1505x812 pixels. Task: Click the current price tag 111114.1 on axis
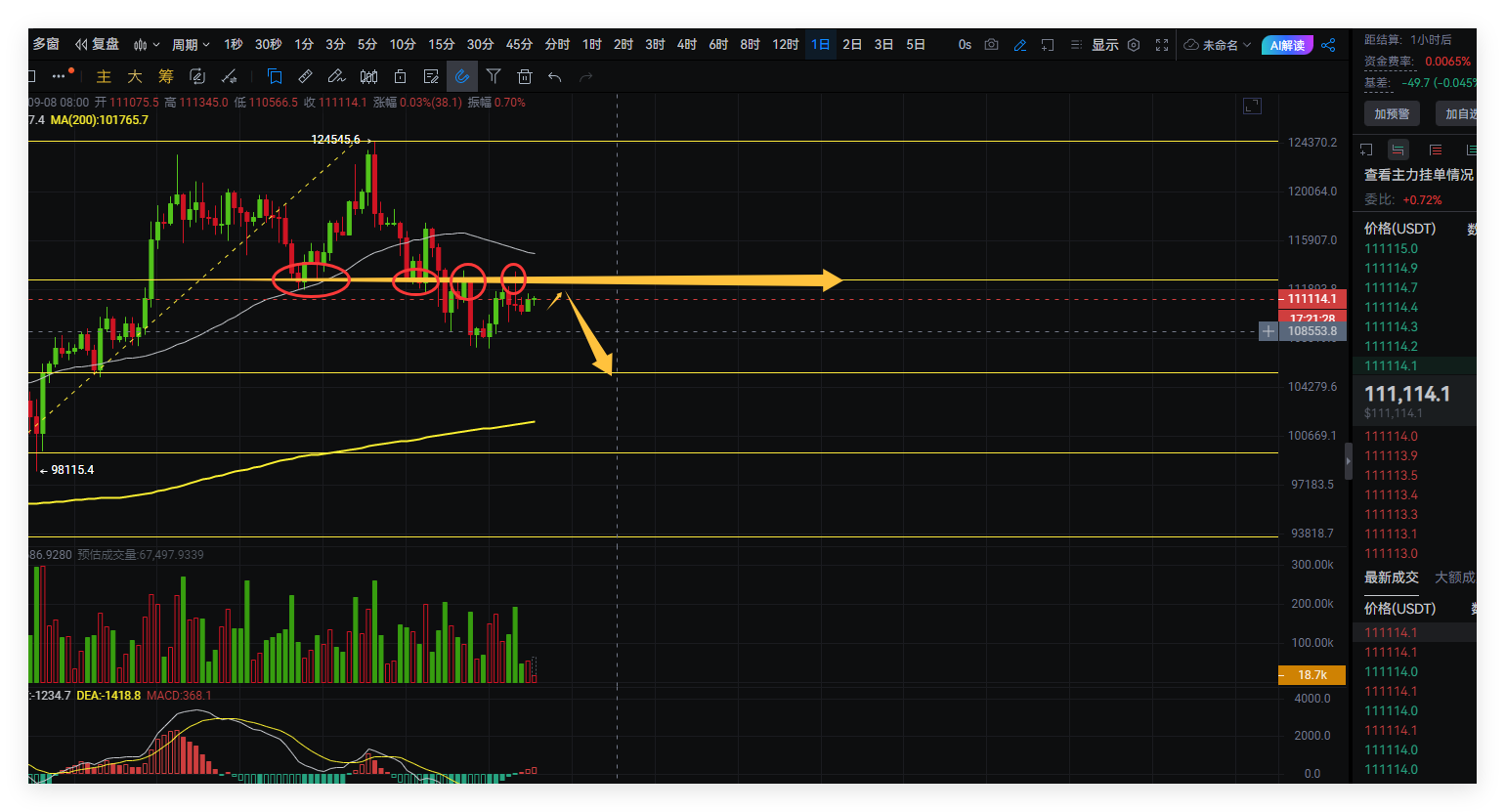click(x=1312, y=299)
